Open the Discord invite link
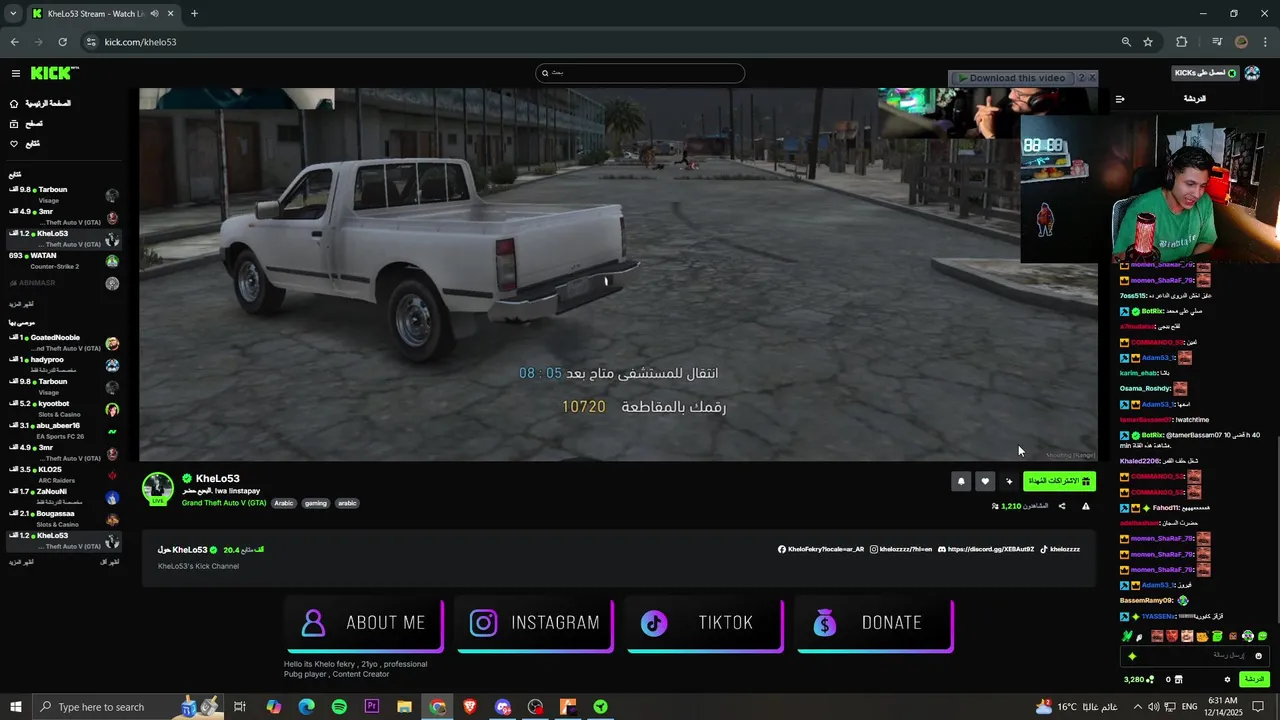Screen dimensions: 1280x720 pyautogui.click(x=986, y=549)
